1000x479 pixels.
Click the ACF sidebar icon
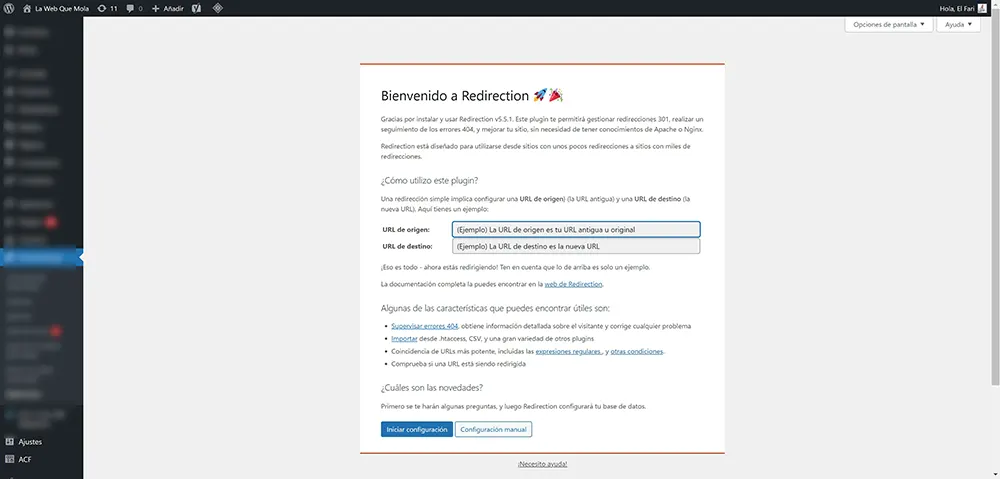click(x=9, y=459)
